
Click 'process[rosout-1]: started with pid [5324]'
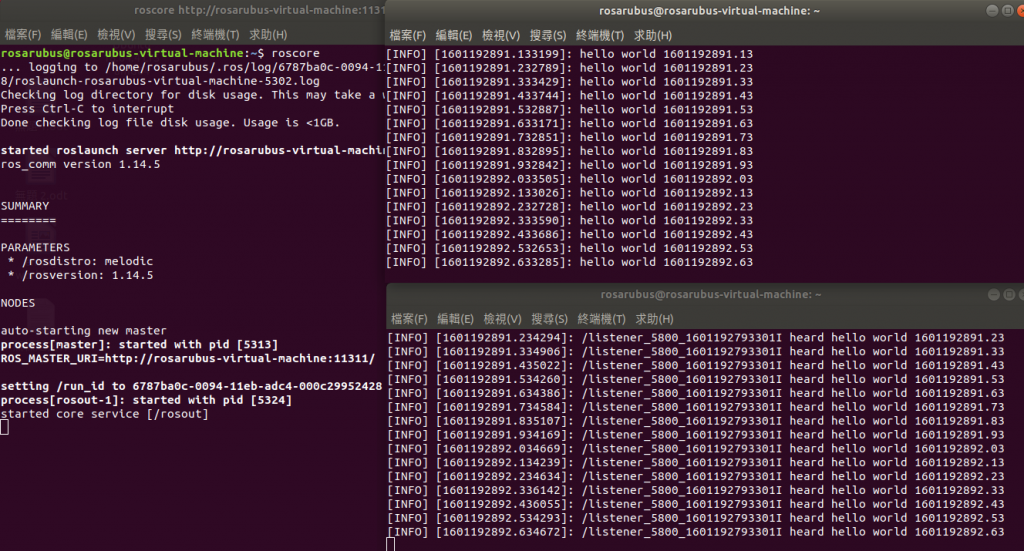coord(146,400)
